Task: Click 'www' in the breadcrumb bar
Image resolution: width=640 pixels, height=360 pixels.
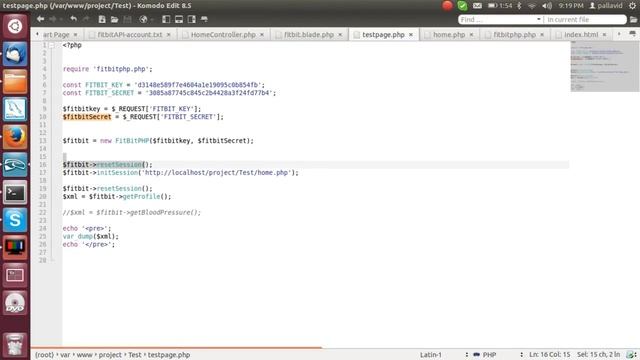Action: point(84,355)
